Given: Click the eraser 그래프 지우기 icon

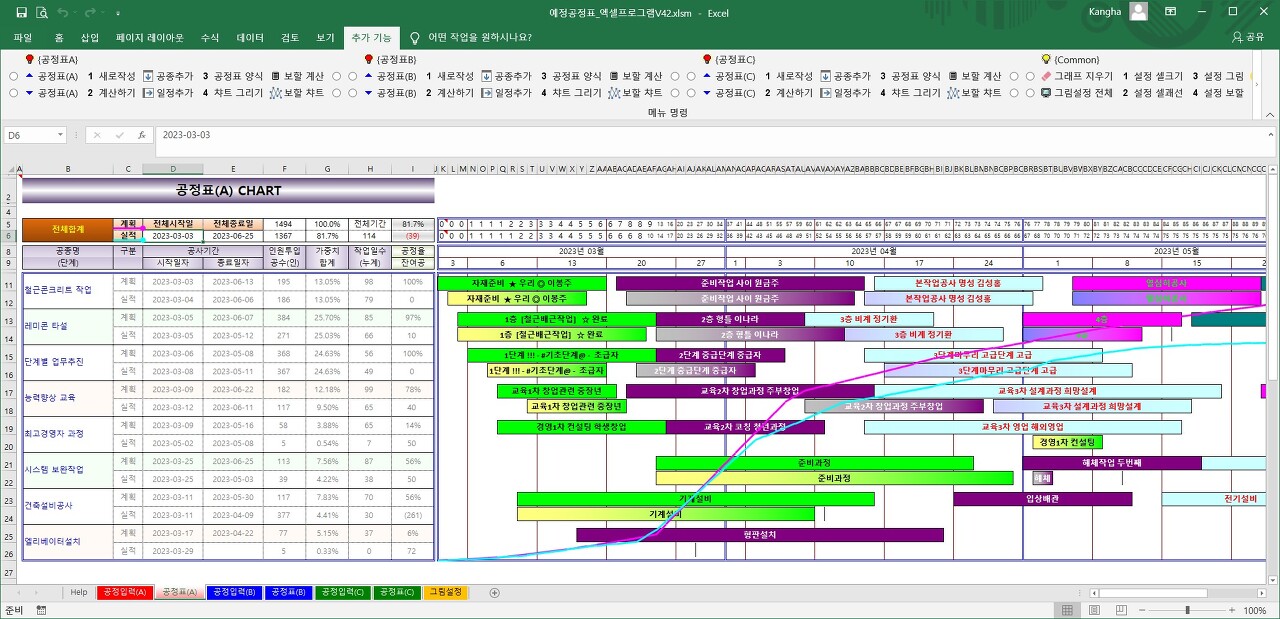Looking at the screenshot, I should [x=1046, y=76].
